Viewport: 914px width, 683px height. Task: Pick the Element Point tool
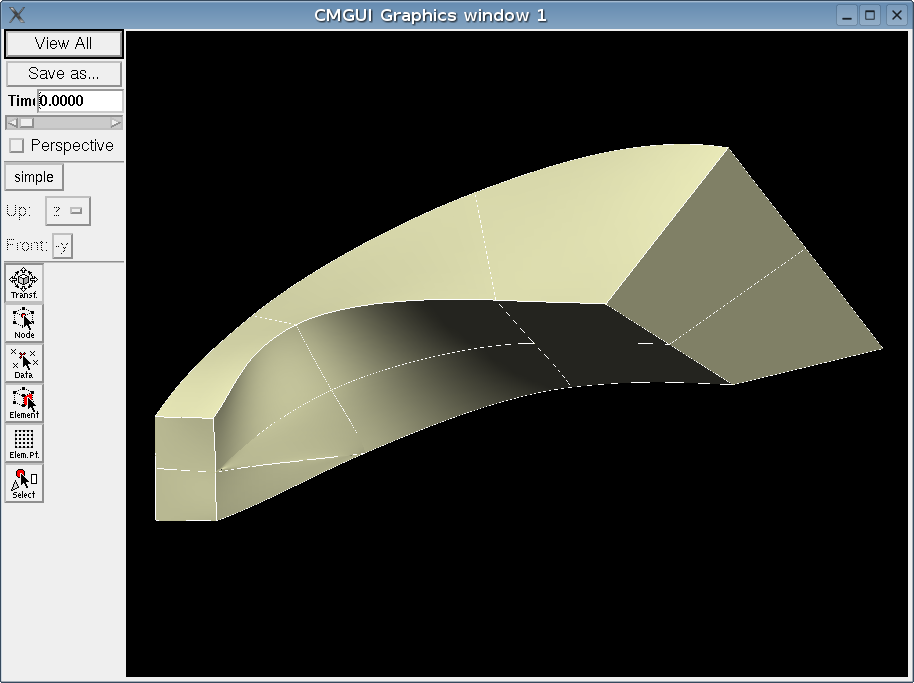(24, 443)
